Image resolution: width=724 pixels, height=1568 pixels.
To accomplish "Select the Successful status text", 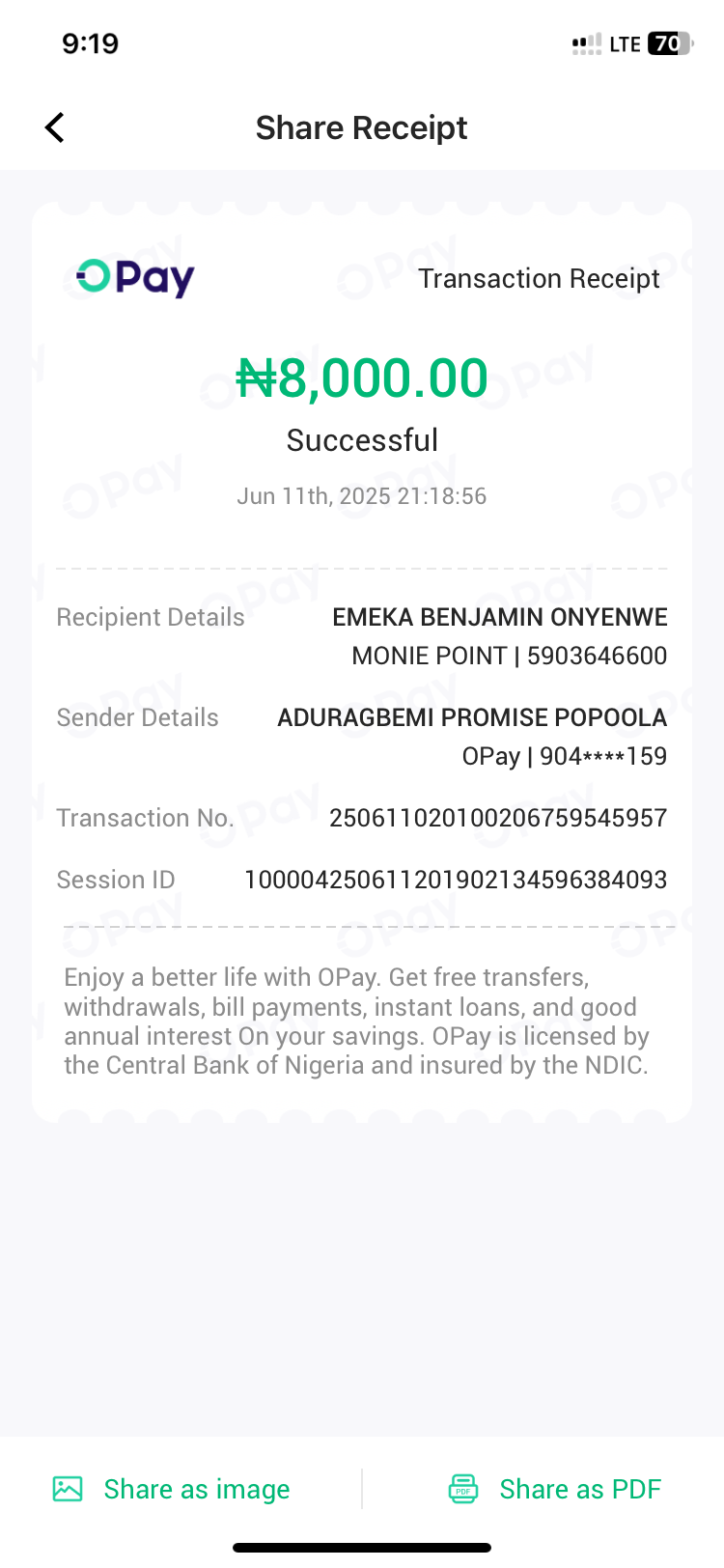I will click(362, 440).
